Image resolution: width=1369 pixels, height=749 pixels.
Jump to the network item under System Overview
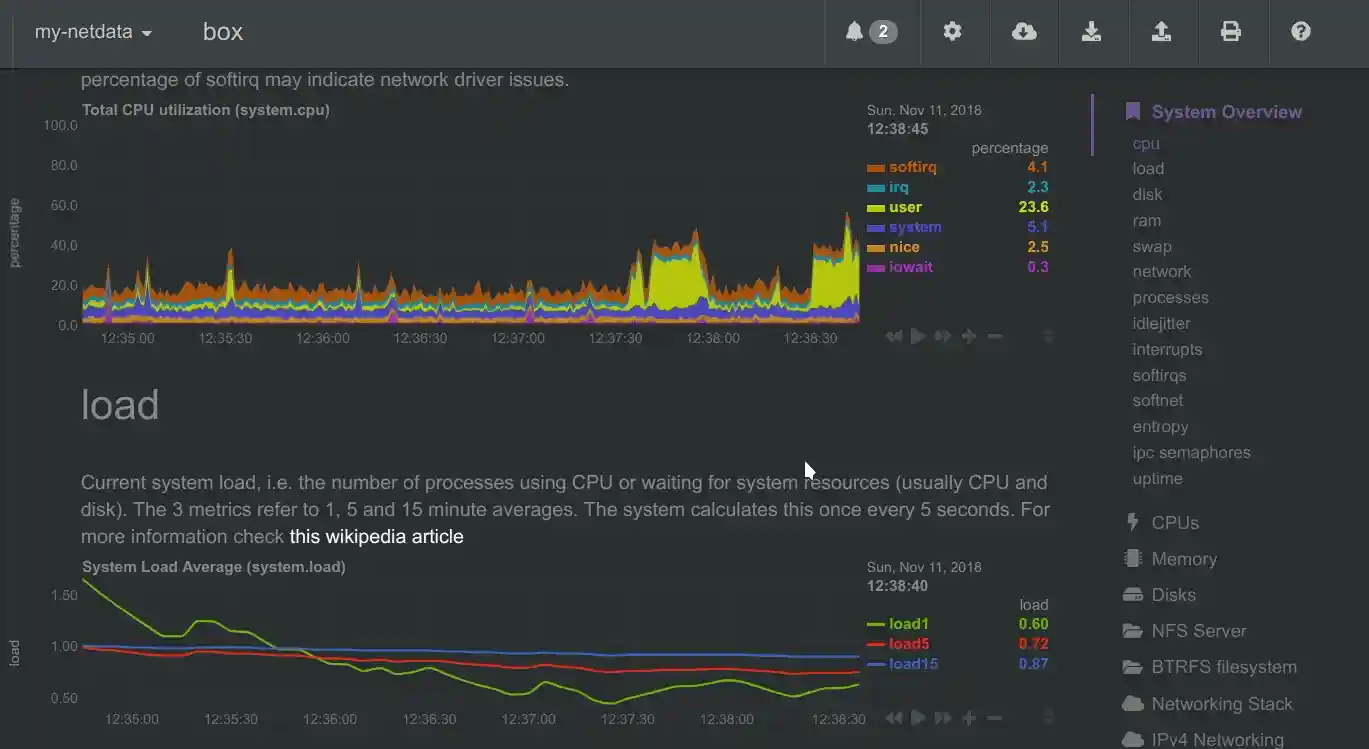[x=1161, y=272]
